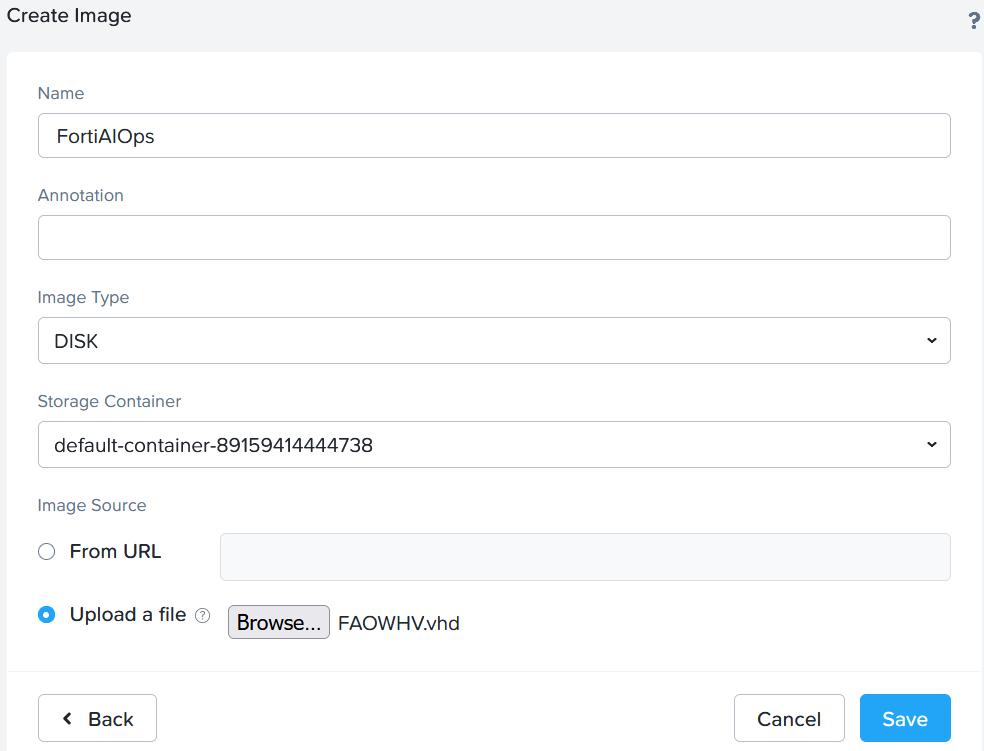Click the tooltip icon beside Upload a file
The height and width of the screenshot is (751, 984).
point(203,615)
